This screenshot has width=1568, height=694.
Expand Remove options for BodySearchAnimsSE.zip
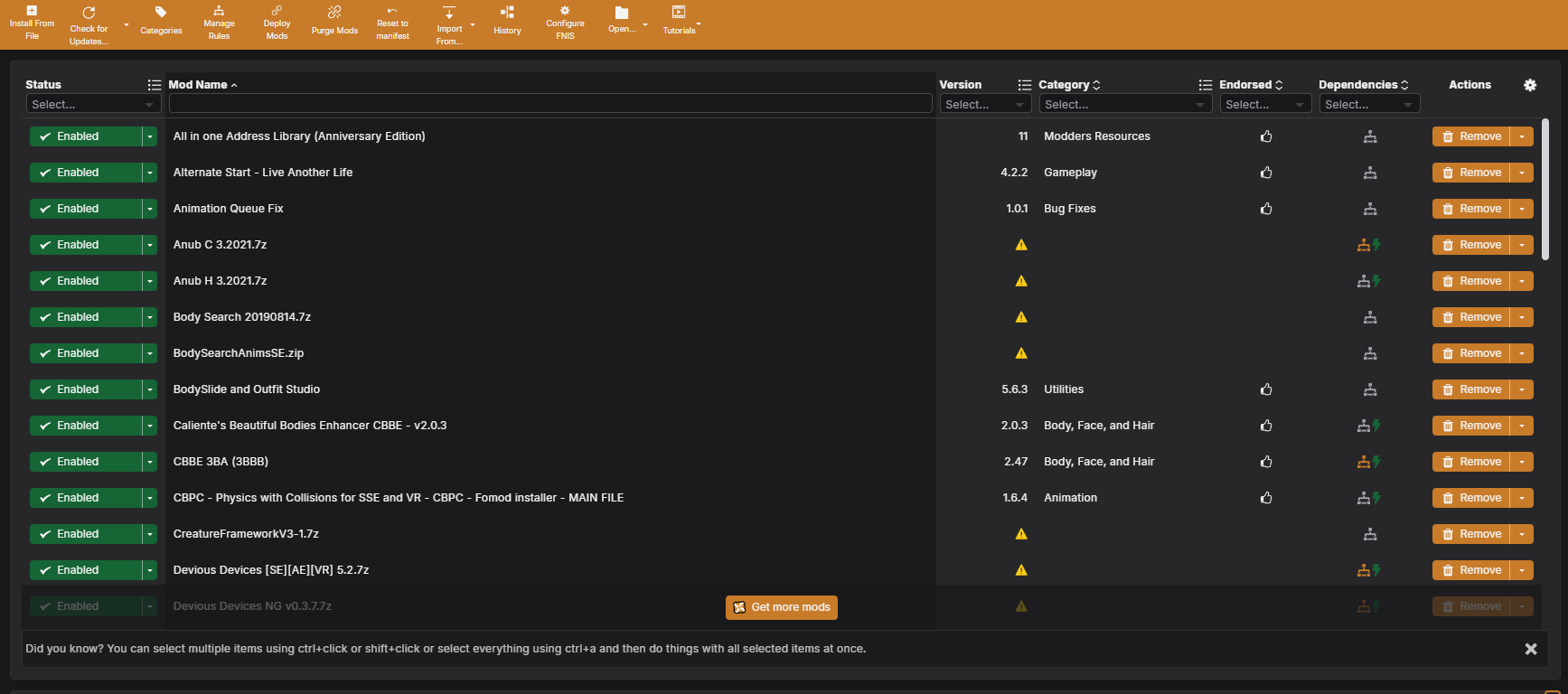tap(1522, 353)
